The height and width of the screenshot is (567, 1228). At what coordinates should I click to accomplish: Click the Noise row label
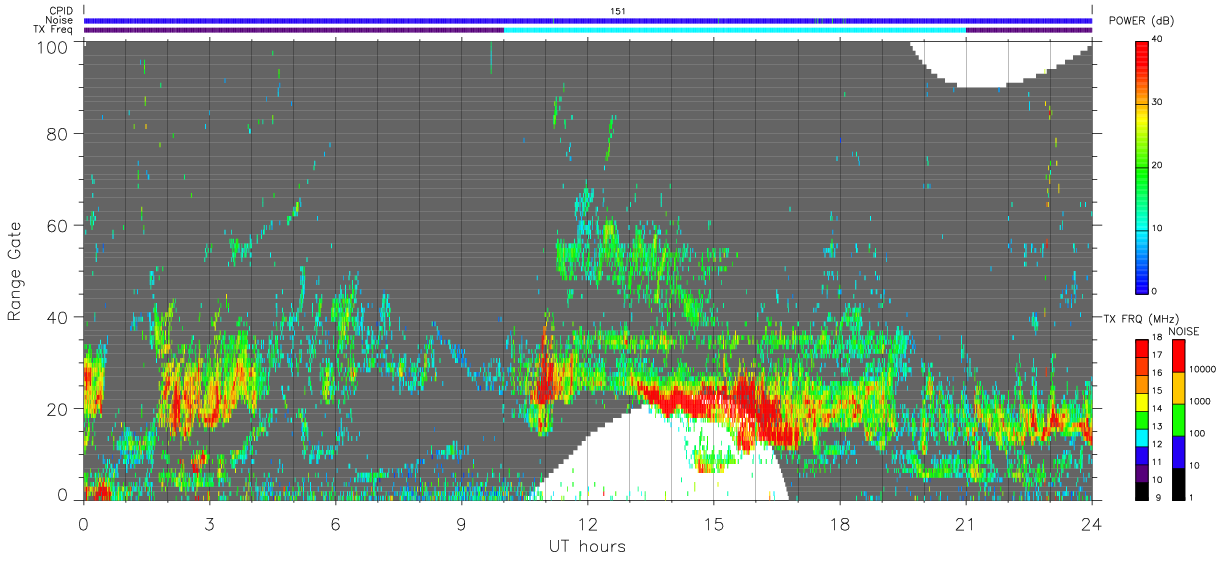tap(60, 20)
